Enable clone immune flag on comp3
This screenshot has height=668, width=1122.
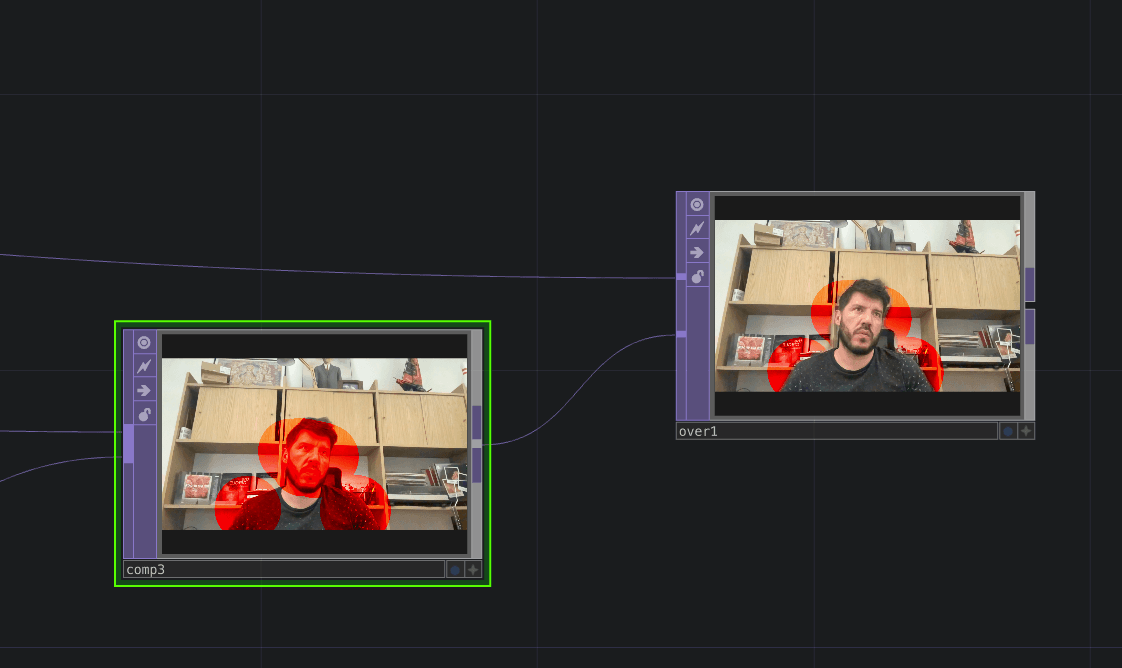[x=145, y=367]
